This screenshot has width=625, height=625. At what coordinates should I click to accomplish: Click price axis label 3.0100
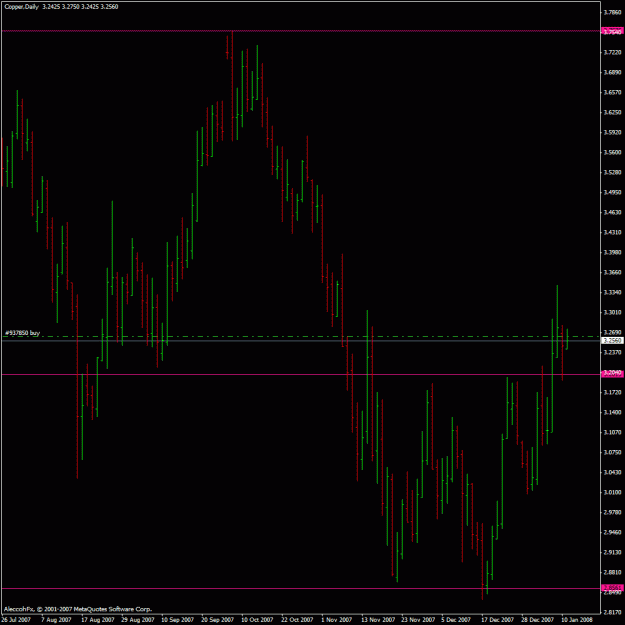(x=612, y=492)
